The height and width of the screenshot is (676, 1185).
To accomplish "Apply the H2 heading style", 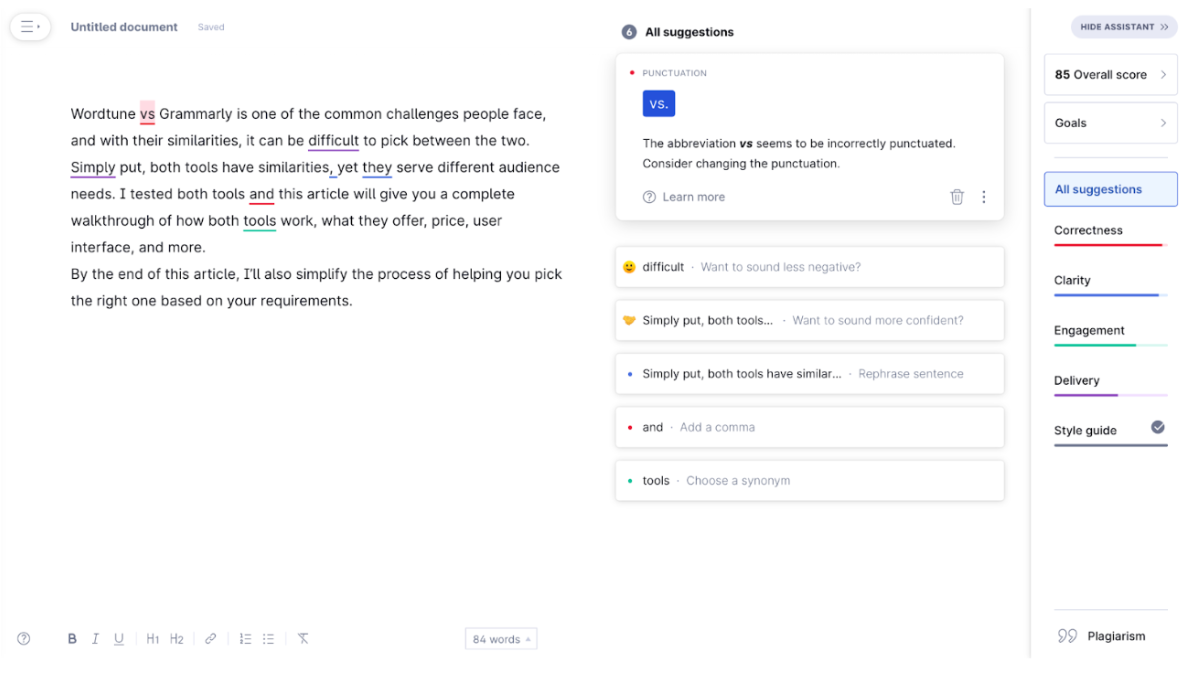I will click(177, 638).
